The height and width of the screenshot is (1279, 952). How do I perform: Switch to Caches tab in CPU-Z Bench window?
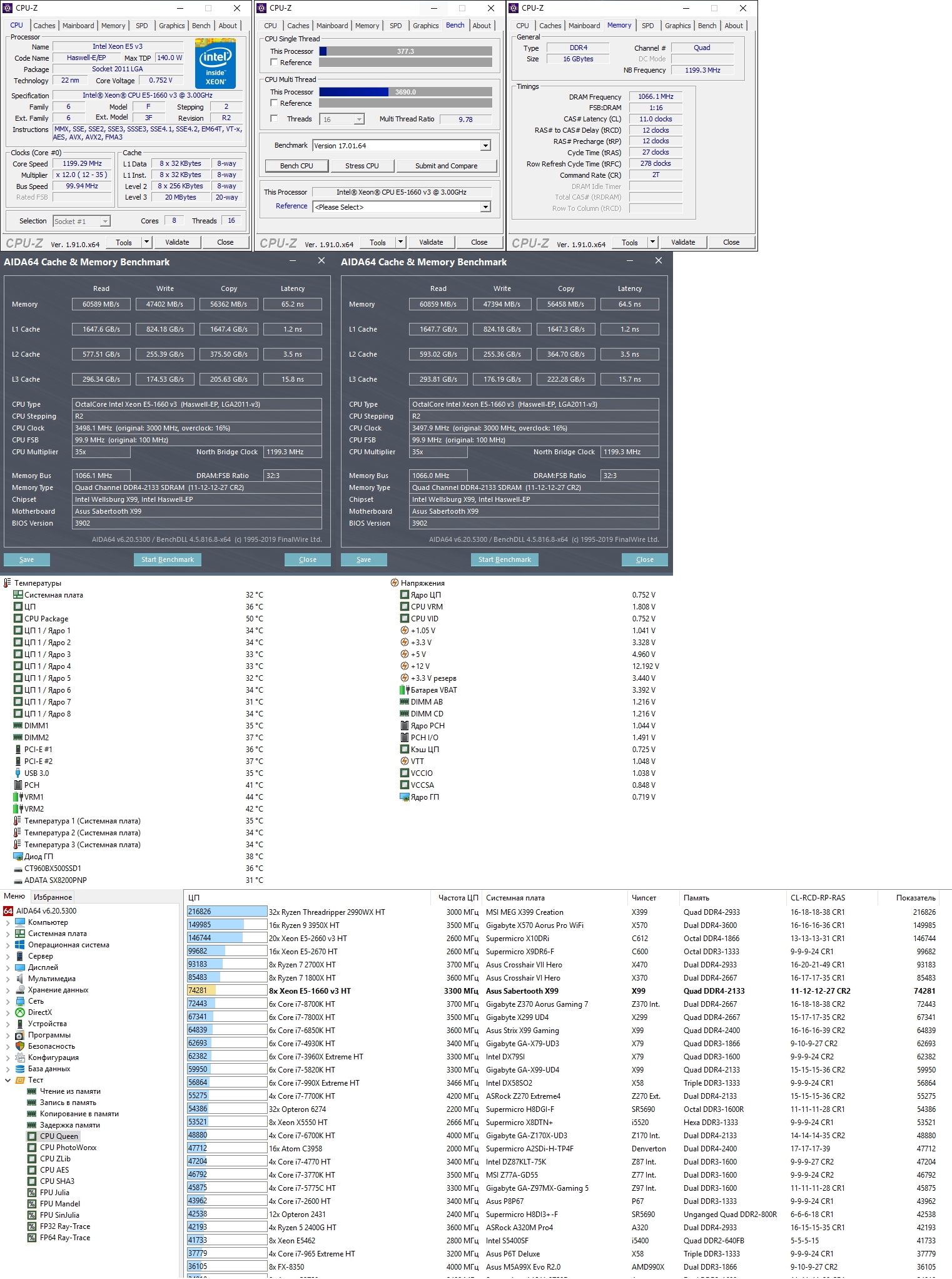tap(298, 26)
